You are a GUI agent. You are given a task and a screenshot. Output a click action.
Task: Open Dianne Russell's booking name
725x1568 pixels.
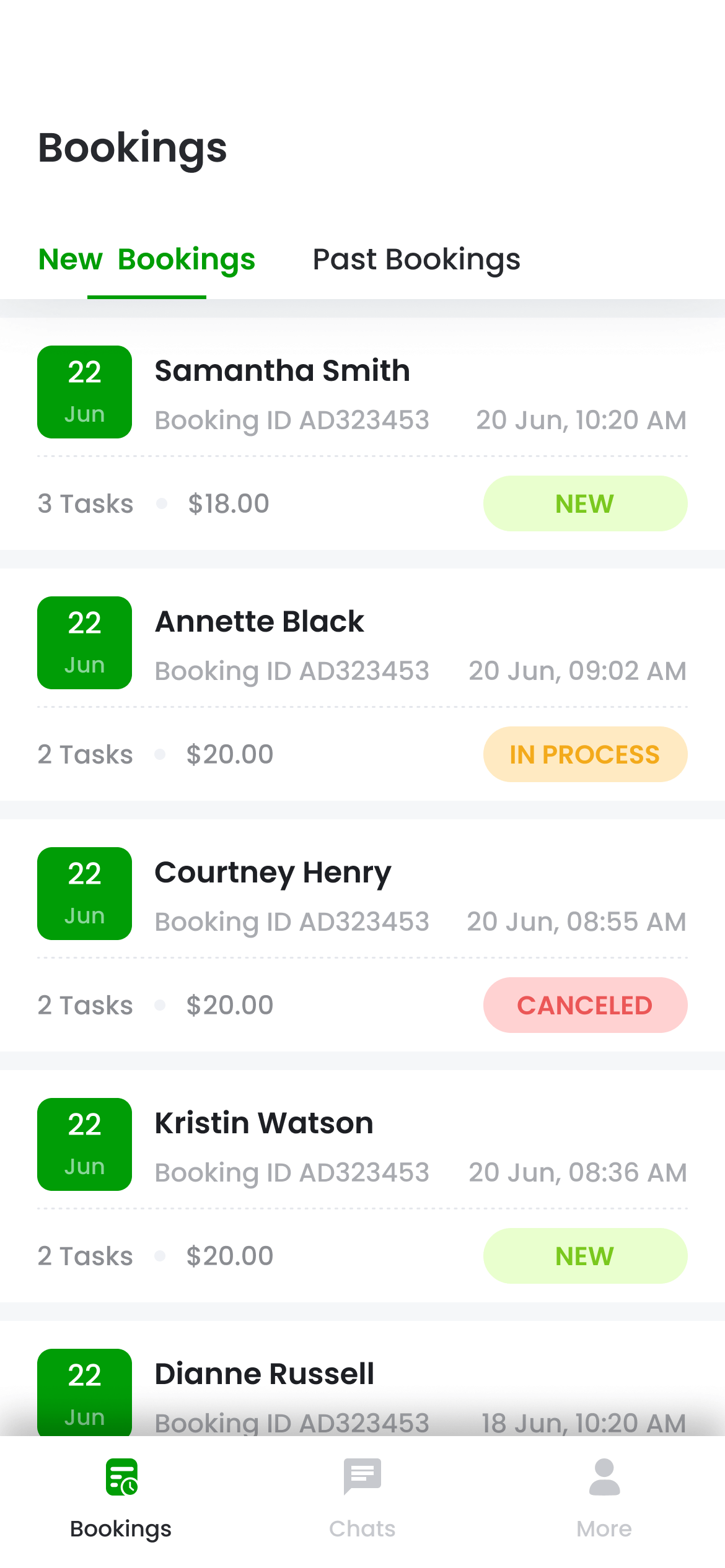coord(265,1374)
